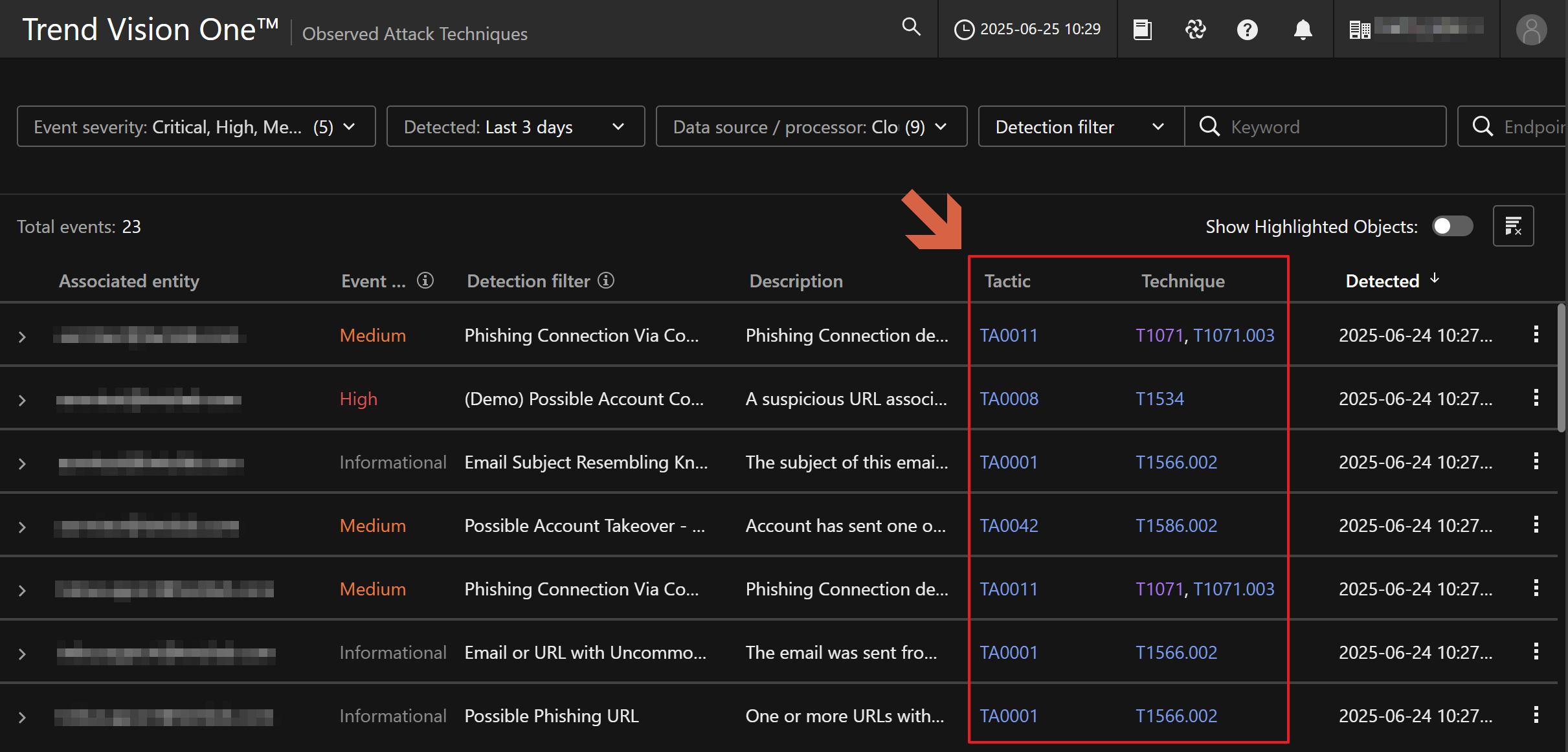Click the clear filters icon button
Image resolution: width=1568 pixels, height=752 pixels.
click(1513, 226)
